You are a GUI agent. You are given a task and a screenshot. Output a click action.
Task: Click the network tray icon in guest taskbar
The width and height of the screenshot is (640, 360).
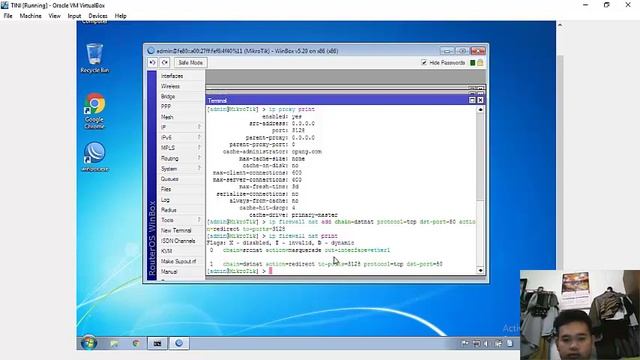[476, 344]
